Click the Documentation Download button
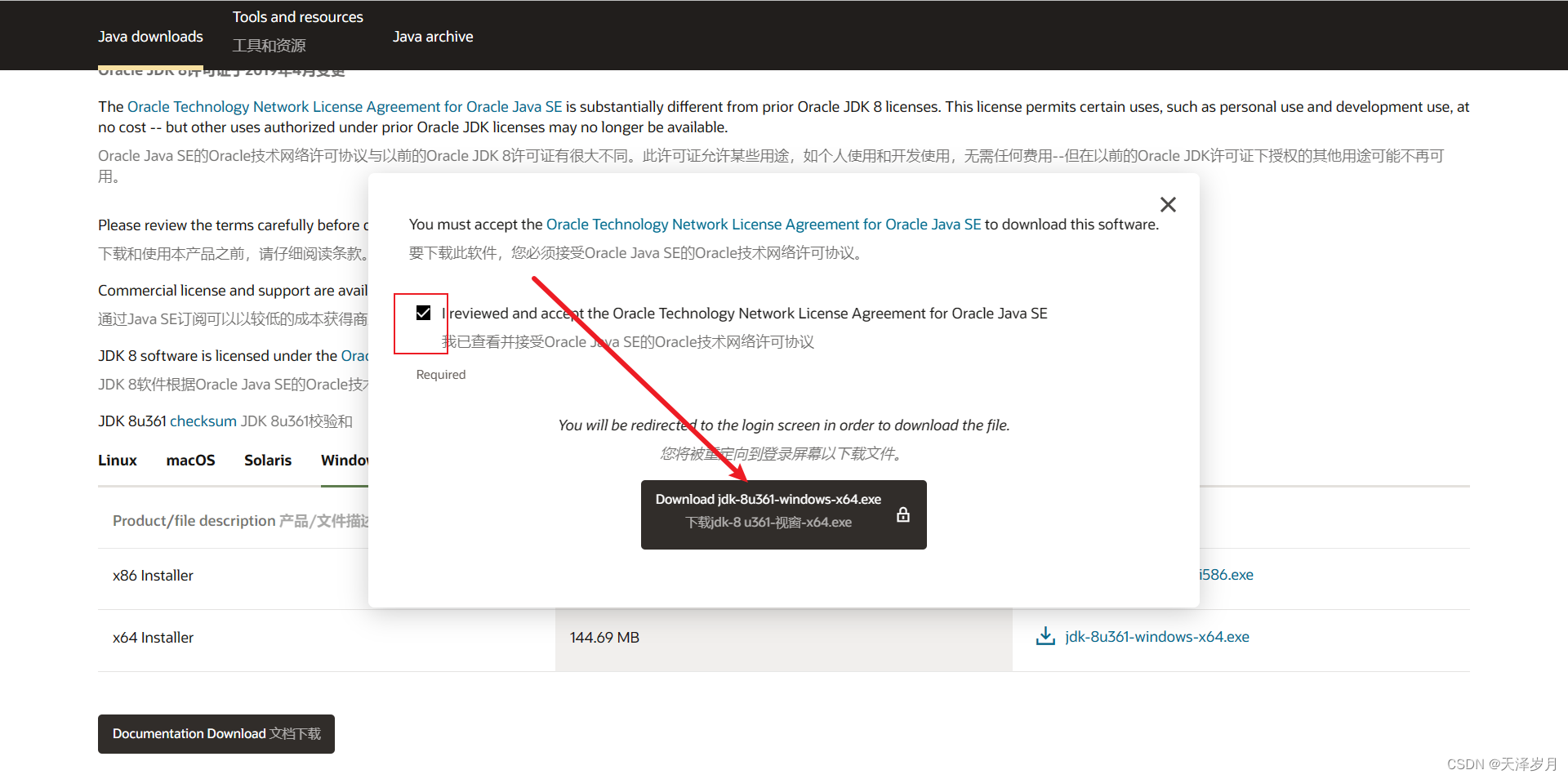This screenshot has width=1568, height=779. click(x=216, y=733)
